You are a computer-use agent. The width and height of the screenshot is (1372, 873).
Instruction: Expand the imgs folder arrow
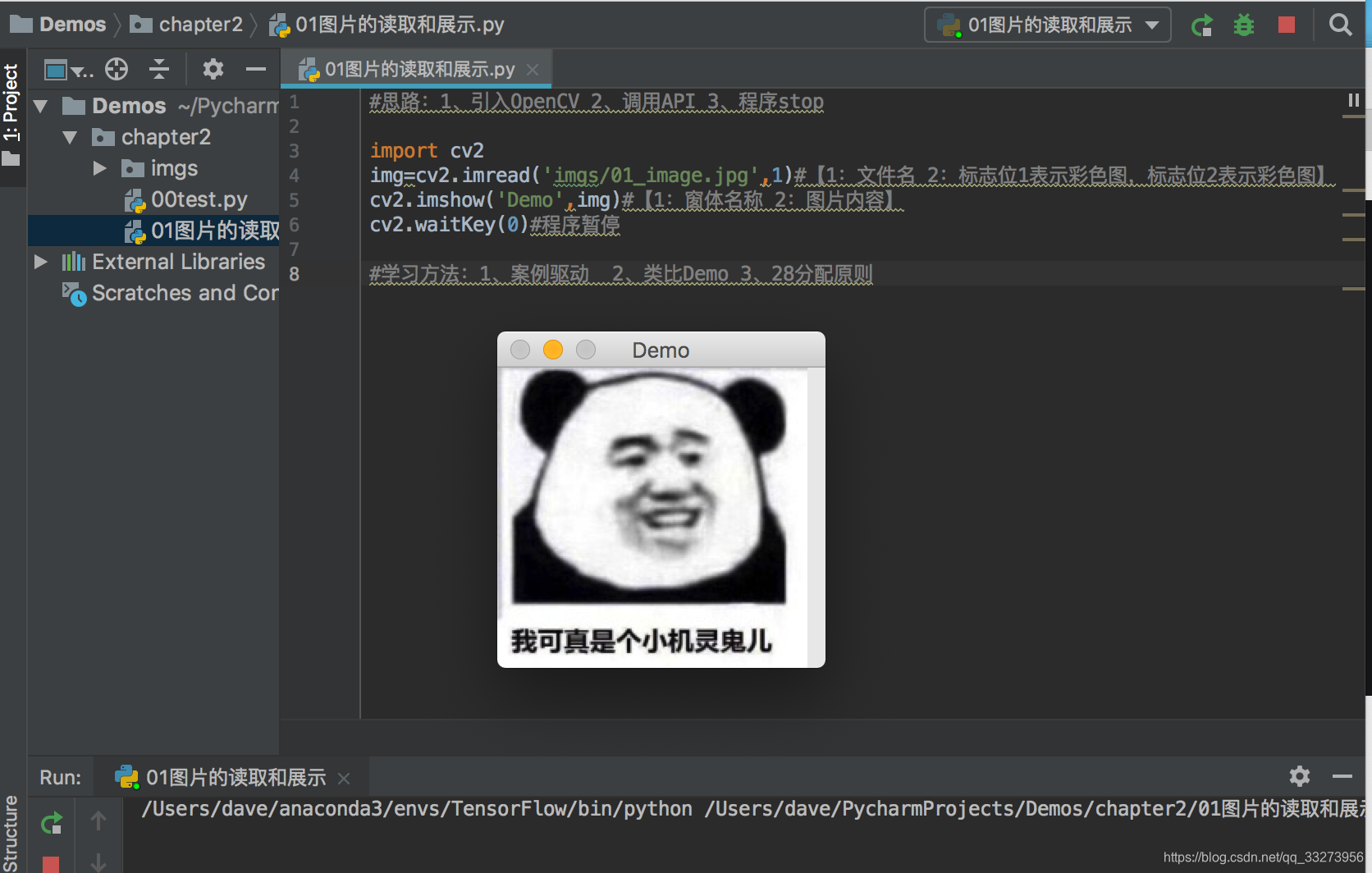click(x=100, y=169)
